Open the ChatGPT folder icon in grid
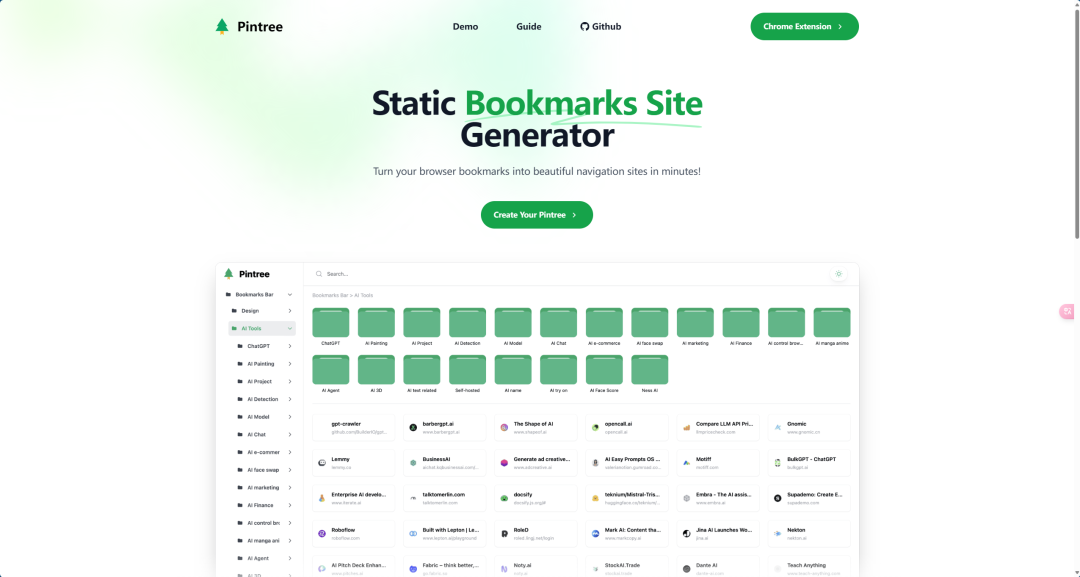1080x577 pixels. click(331, 322)
